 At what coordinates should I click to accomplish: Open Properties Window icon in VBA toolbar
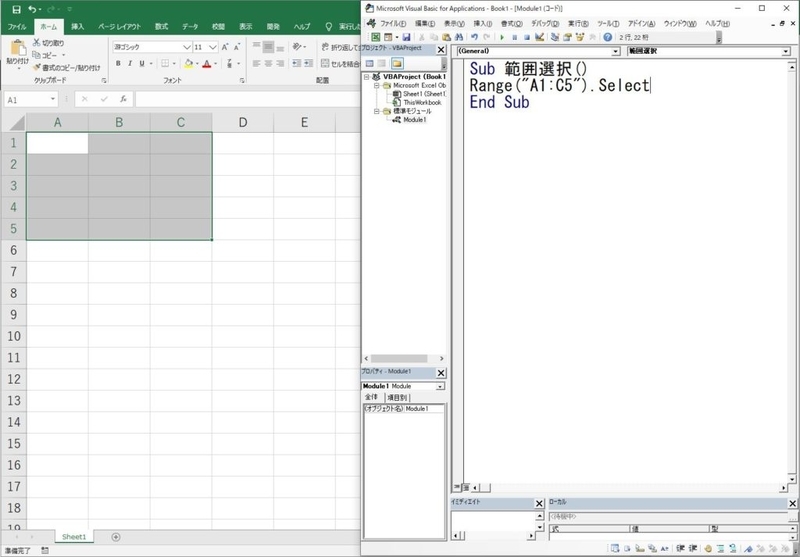[567, 37]
